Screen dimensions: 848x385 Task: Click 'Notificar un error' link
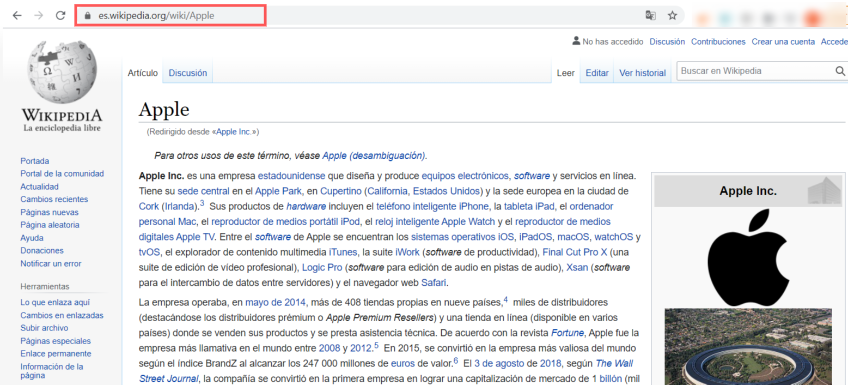pos(51,264)
